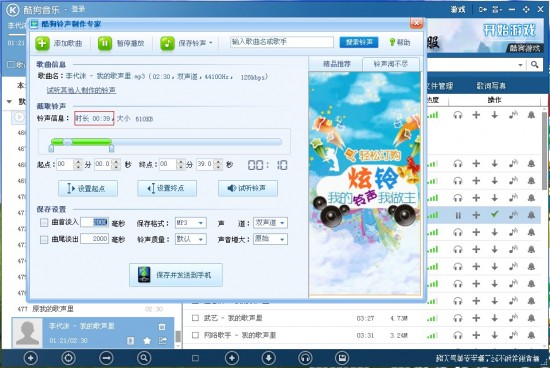Click the playback position knob on green bar
The image size is (550, 368).
tap(68, 142)
